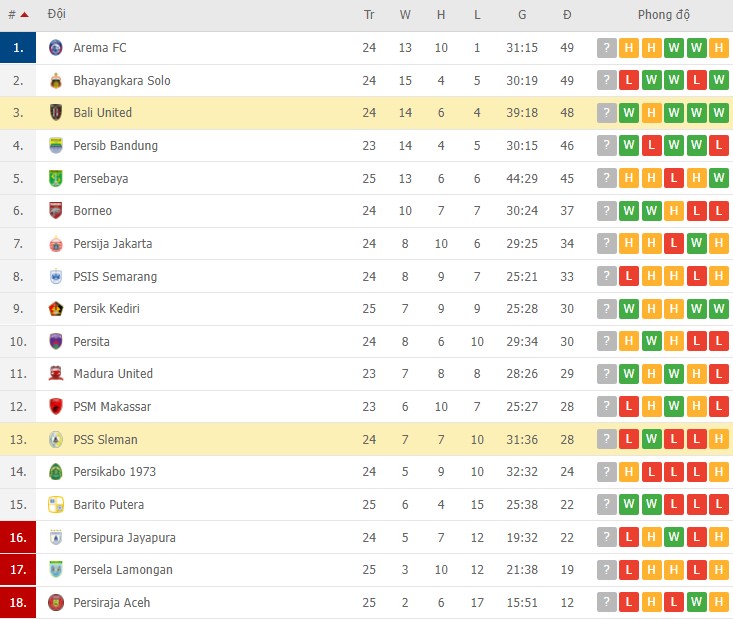The width and height of the screenshot is (733, 619).
Task: Open the Persija Jakarta team link
Action: coord(113,244)
